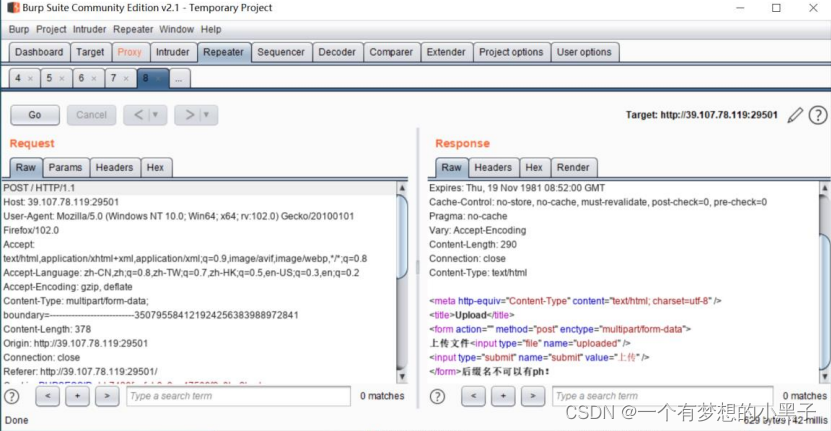Show response Headers view
831x431 pixels.
coord(493,168)
